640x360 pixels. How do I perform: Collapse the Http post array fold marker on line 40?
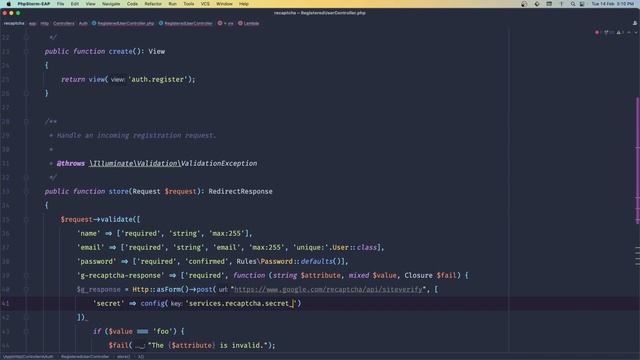[26, 289]
